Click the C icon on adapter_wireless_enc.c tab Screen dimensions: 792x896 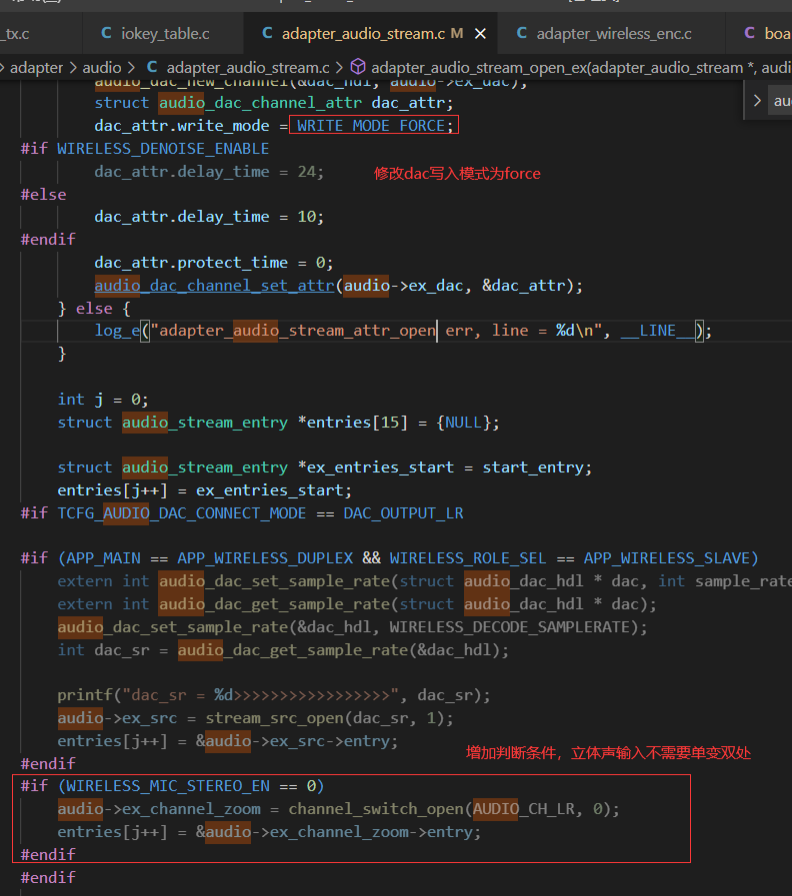(x=522, y=33)
